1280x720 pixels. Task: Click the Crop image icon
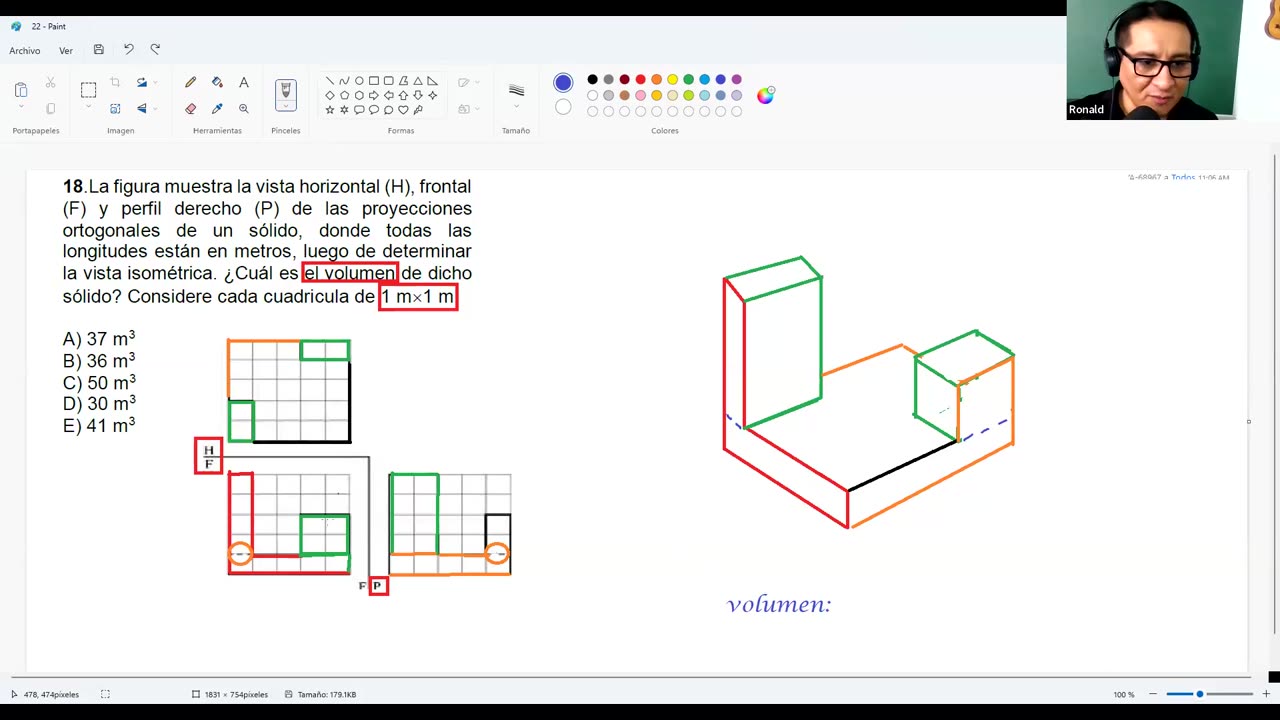click(115, 83)
